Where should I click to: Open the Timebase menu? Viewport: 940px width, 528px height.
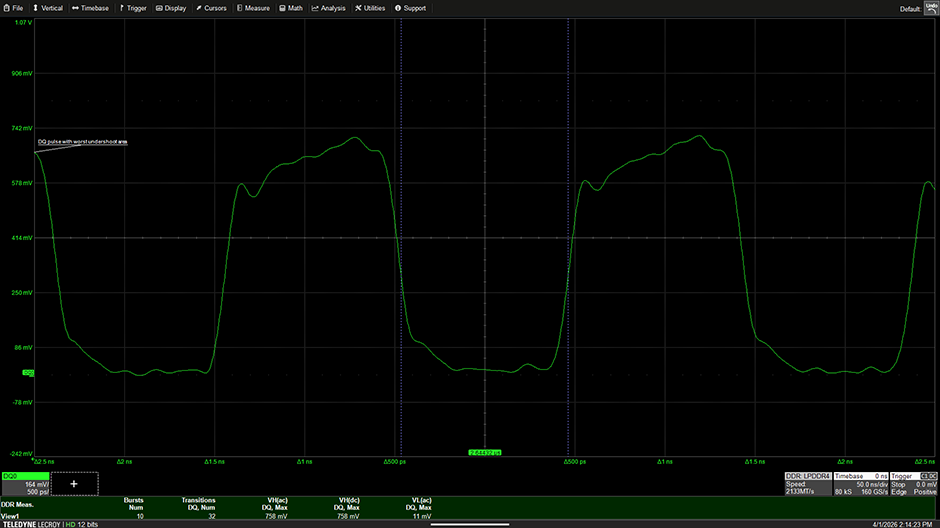click(90, 8)
